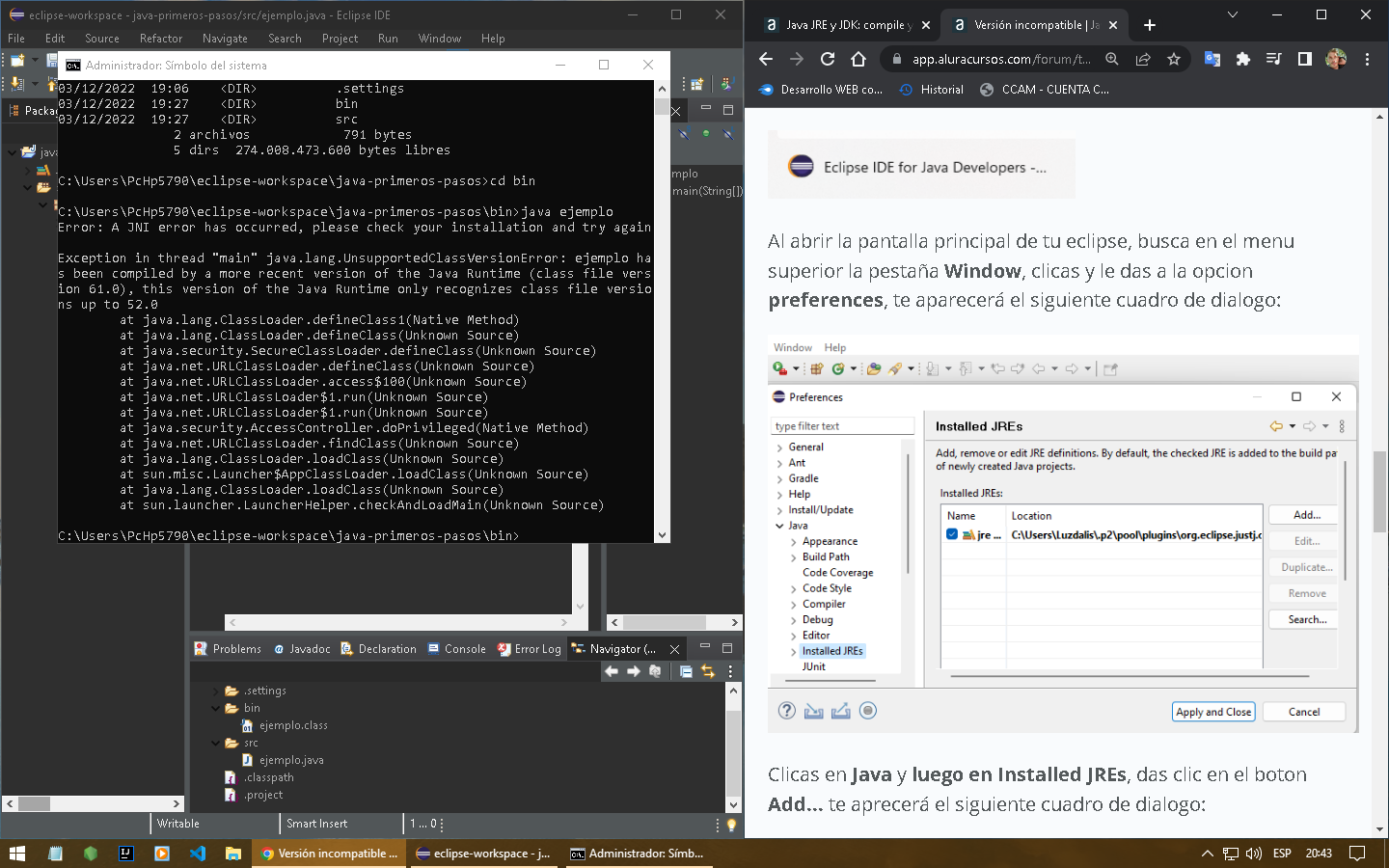Maximize the Navigator bottom panel

click(728, 648)
